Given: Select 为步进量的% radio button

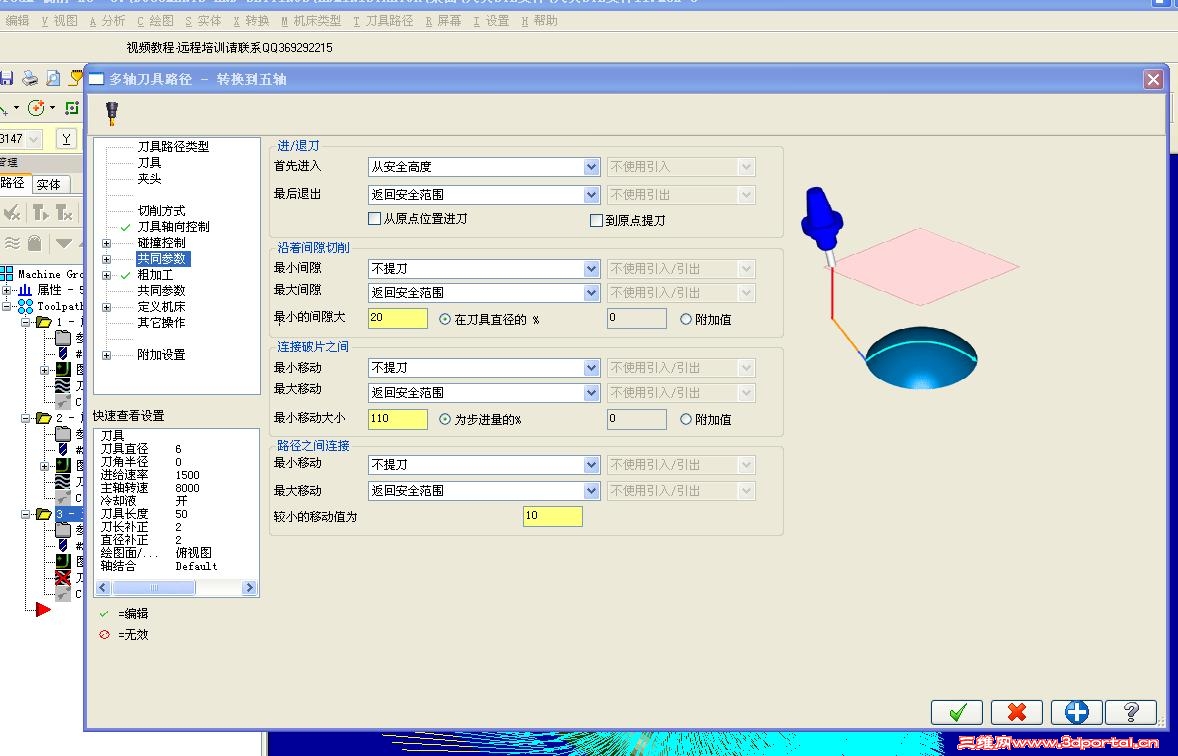Looking at the screenshot, I should coord(445,419).
